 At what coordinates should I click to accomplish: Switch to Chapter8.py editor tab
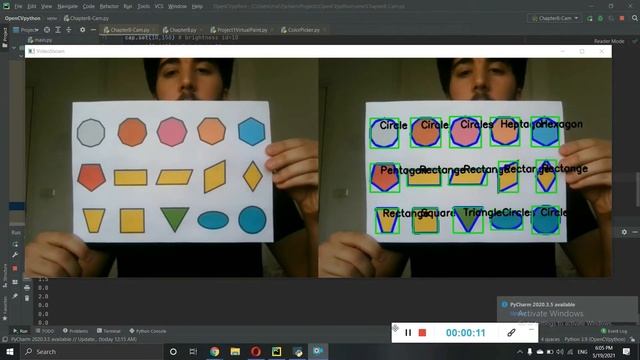(x=182, y=30)
